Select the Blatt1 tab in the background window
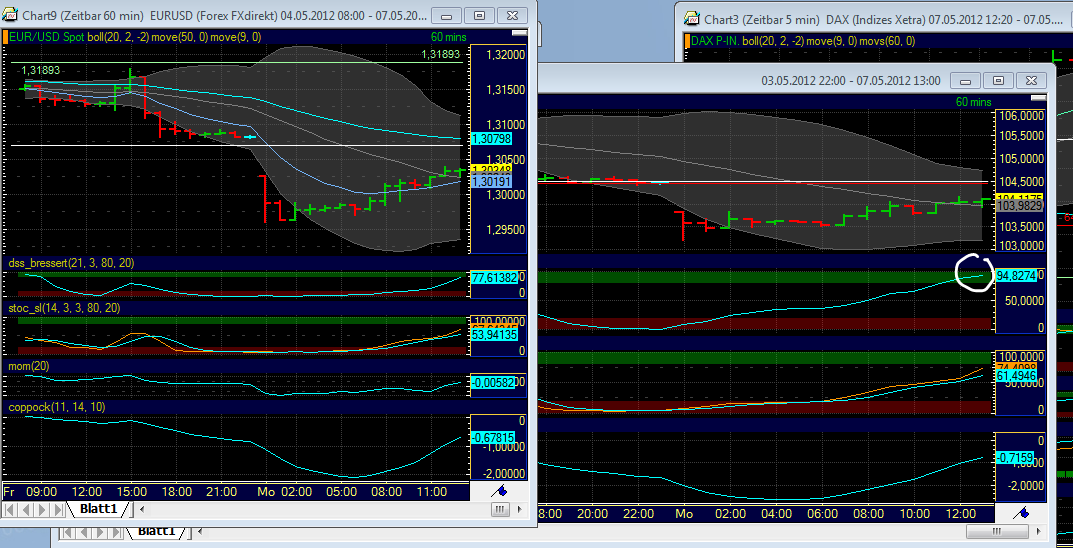 (157, 531)
